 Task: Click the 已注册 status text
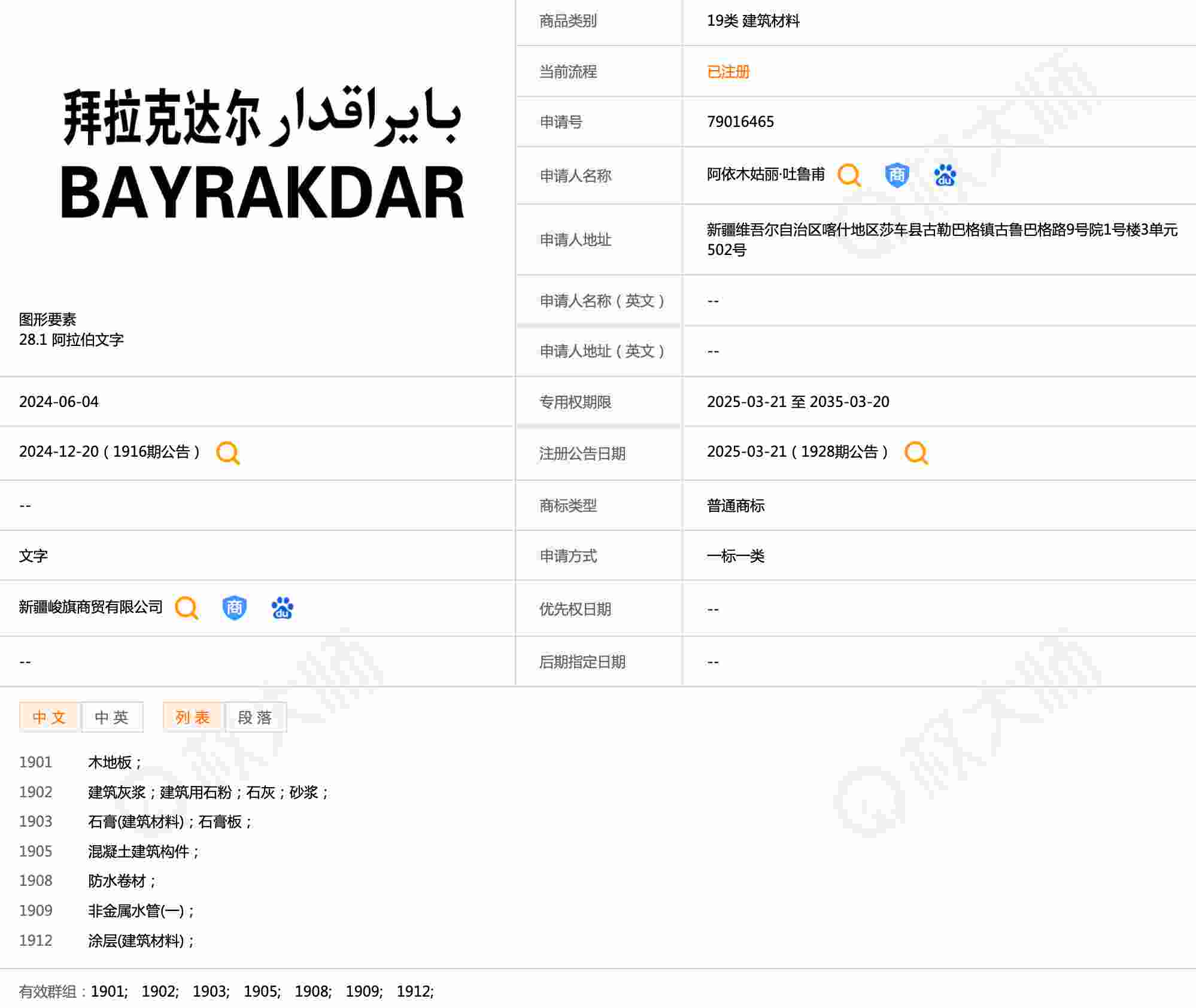[x=728, y=72]
